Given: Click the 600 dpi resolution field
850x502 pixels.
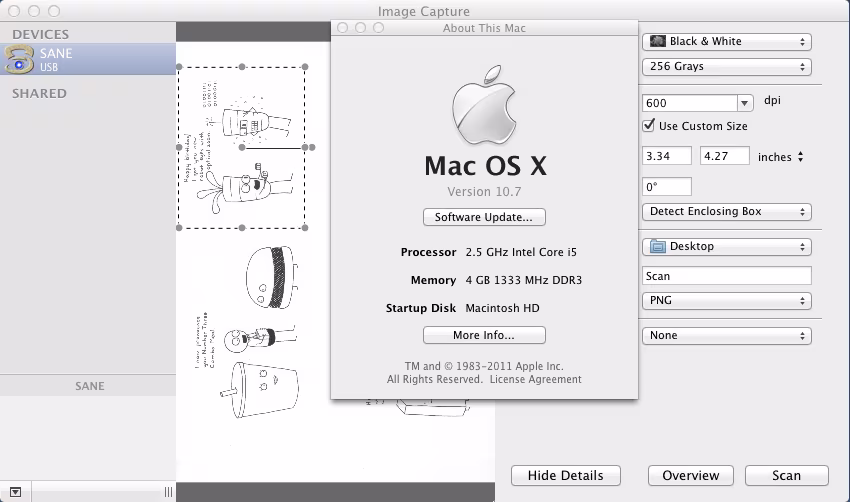Looking at the screenshot, I should pos(690,103).
